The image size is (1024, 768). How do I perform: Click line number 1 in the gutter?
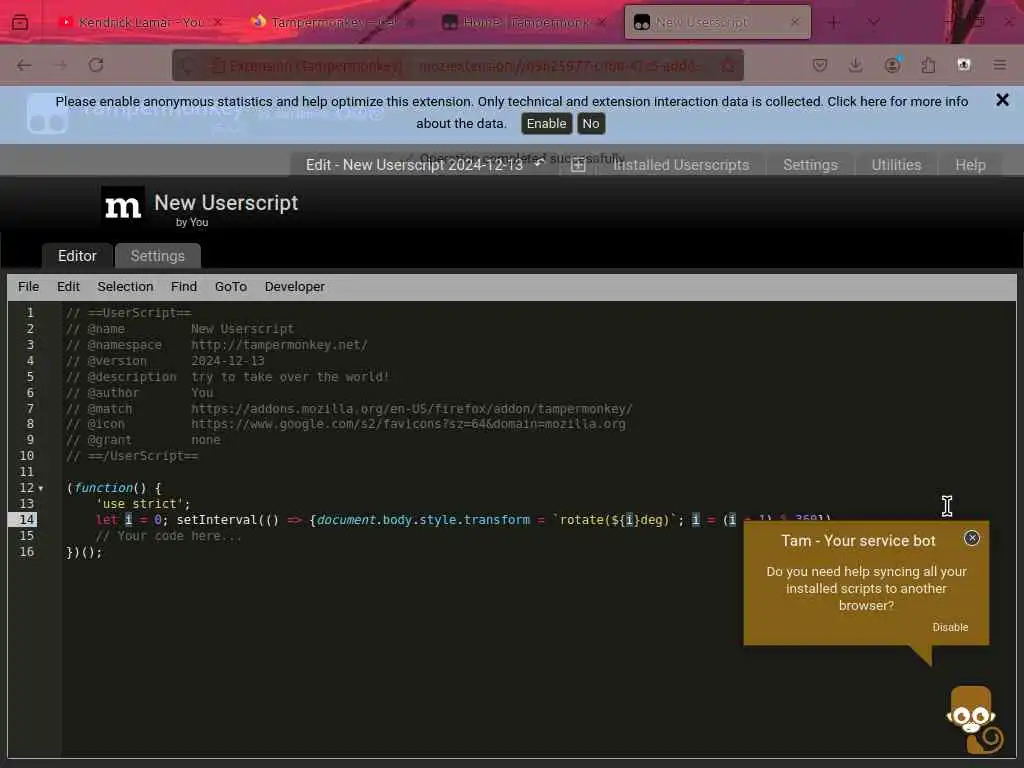click(x=29, y=313)
